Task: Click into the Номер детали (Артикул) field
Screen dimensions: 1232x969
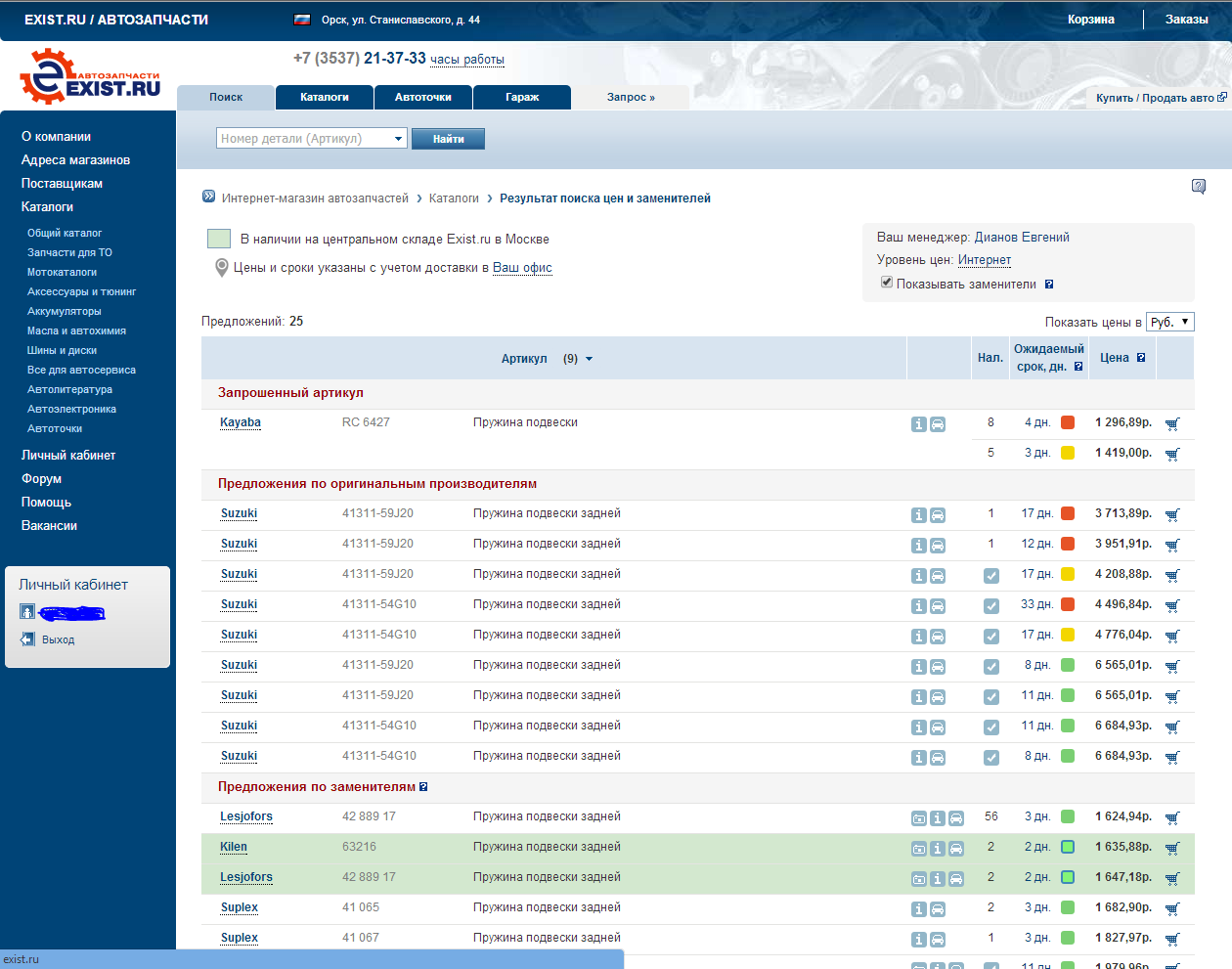Action: (x=302, y=139)
